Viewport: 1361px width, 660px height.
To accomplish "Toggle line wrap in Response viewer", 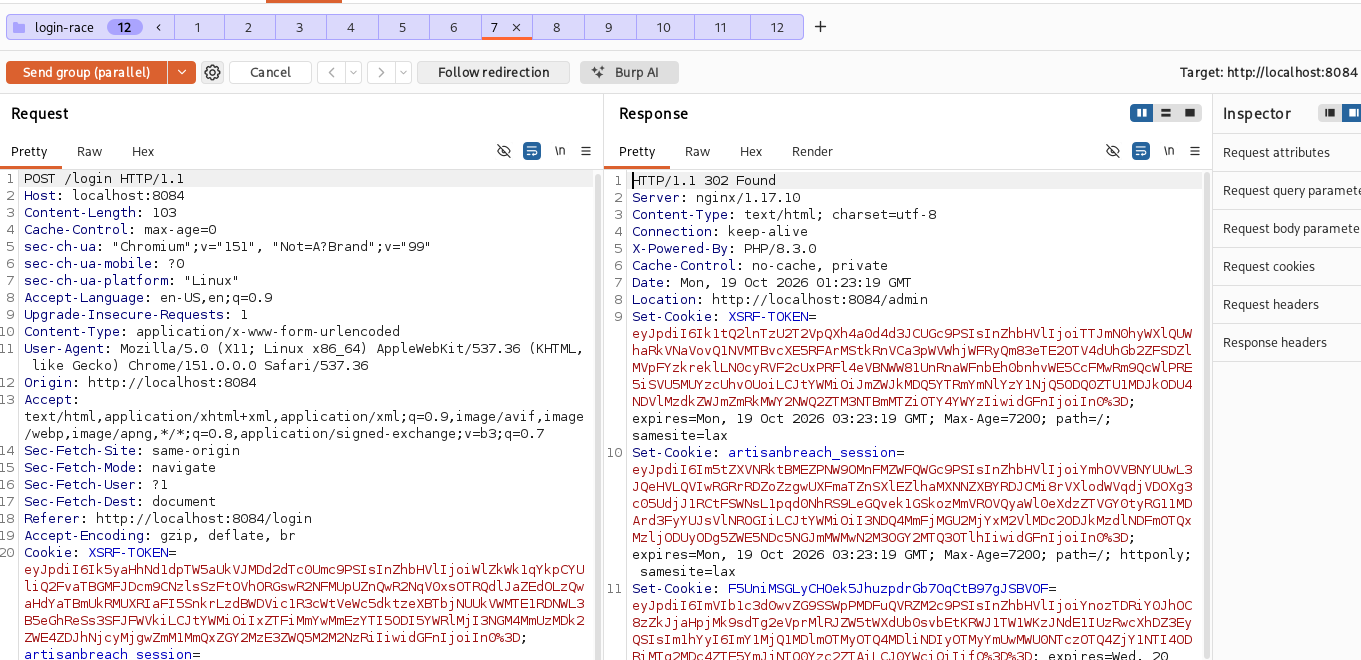I will [x=1140, y=151].
